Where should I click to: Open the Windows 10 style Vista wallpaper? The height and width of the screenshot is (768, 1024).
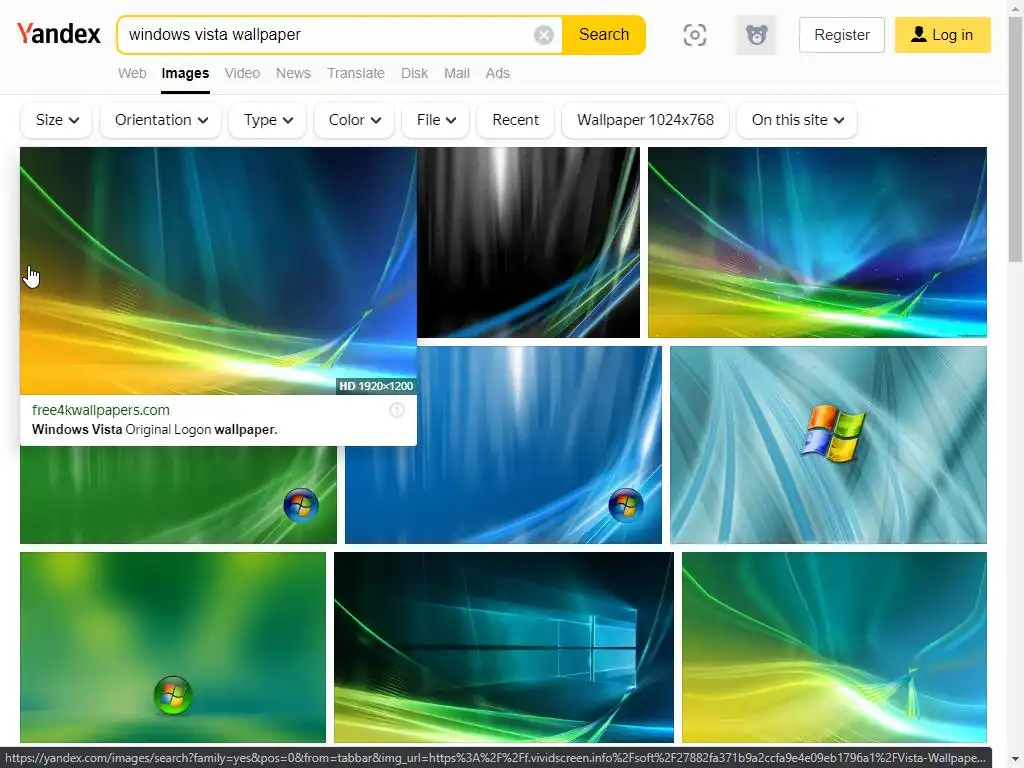[x=504, y=647]
